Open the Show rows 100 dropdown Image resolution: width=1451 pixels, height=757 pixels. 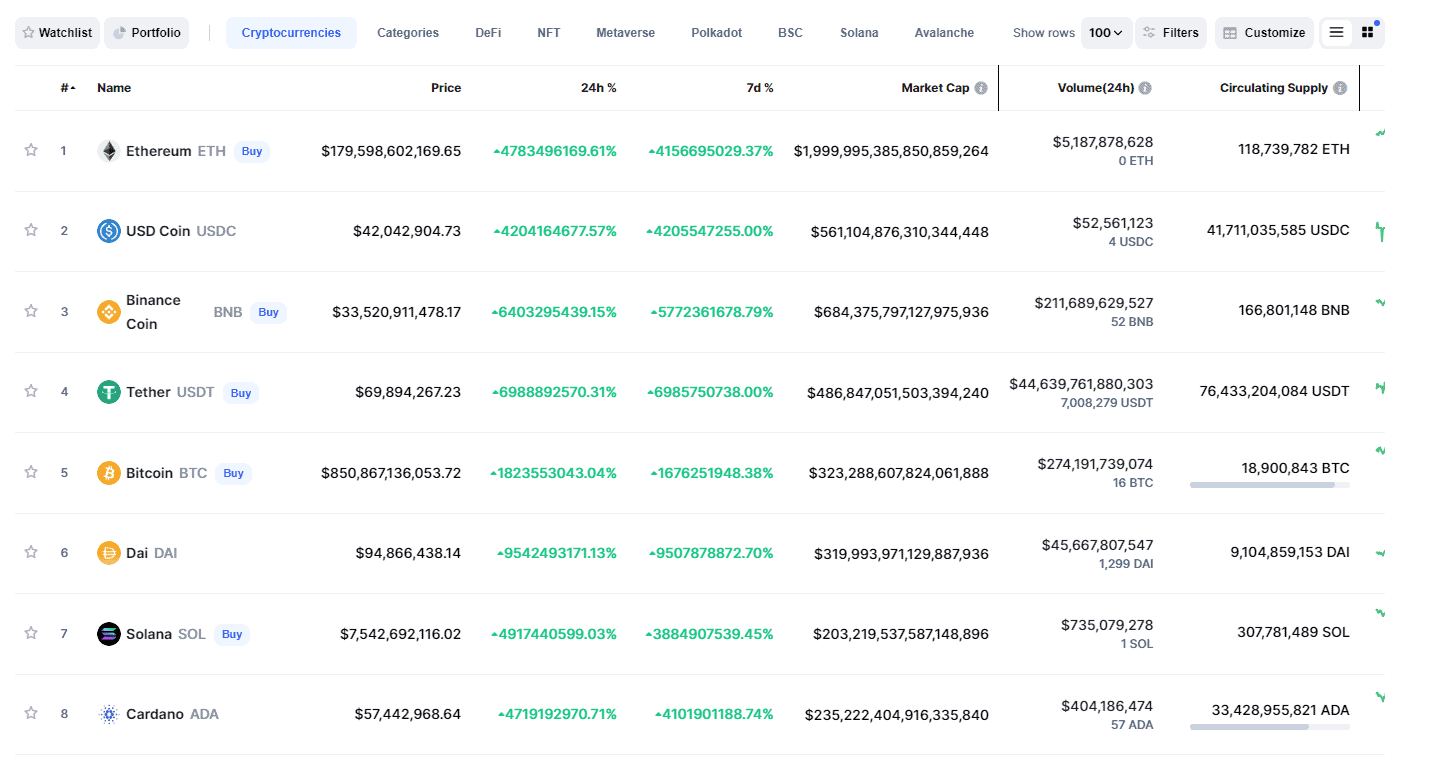pyautogui.click(x=1106, y=33)
